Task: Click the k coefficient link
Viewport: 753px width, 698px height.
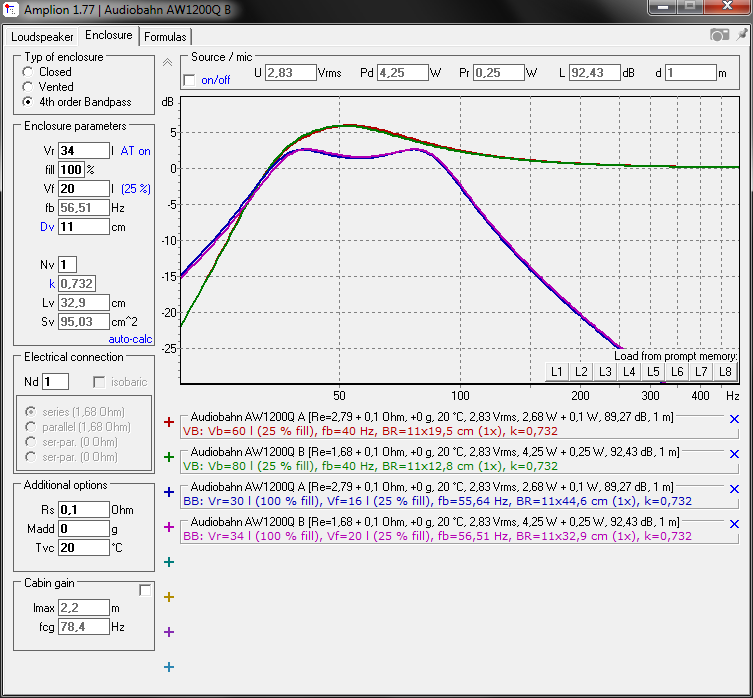Action: (x=52, y=284)
